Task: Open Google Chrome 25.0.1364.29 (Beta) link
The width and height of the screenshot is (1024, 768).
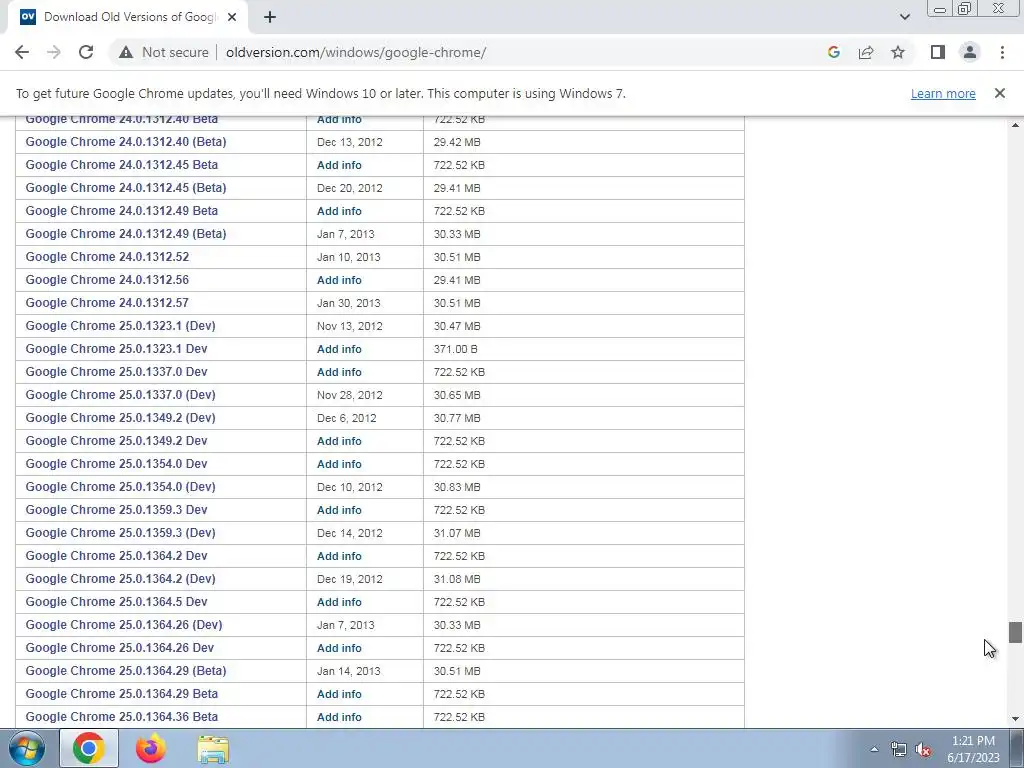Action: (x=126, y=670)
